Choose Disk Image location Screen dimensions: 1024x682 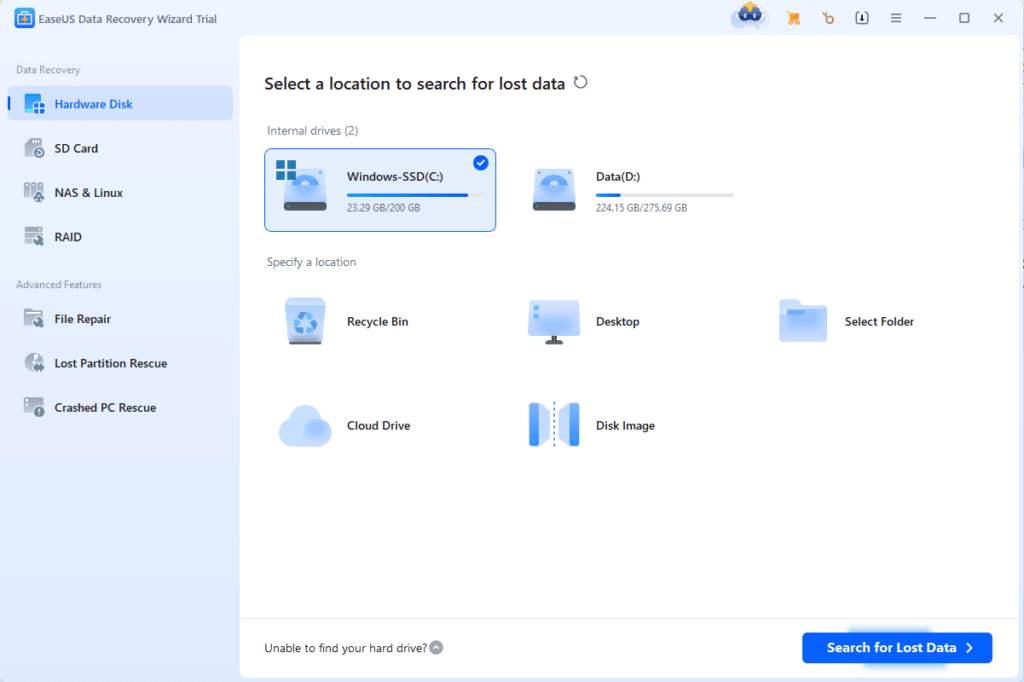coord(592,425)
